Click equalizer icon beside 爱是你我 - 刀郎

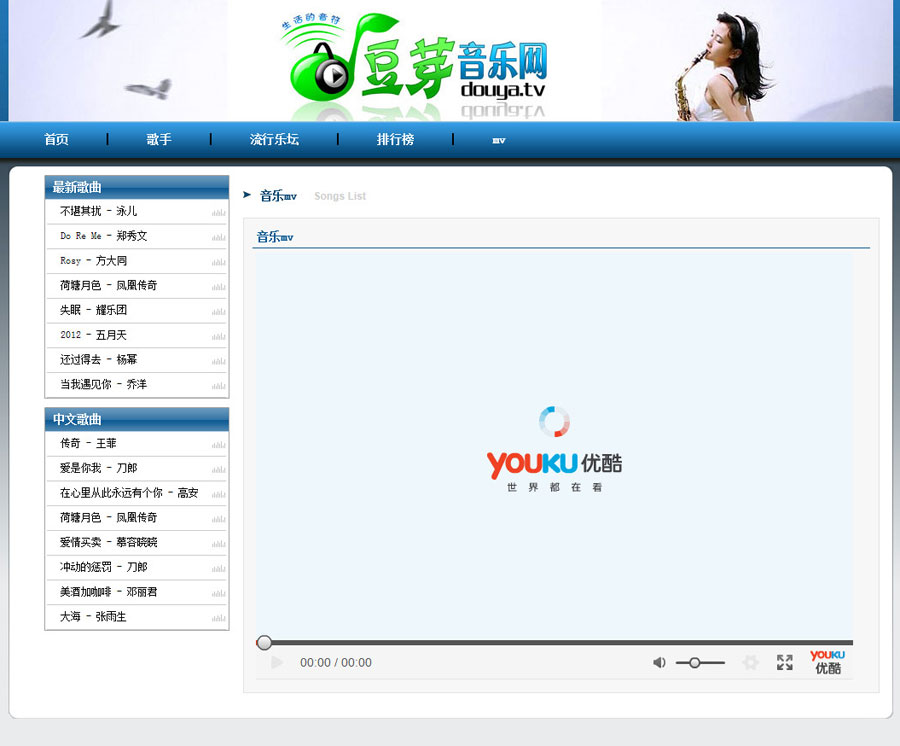click(x=219, y=469)
